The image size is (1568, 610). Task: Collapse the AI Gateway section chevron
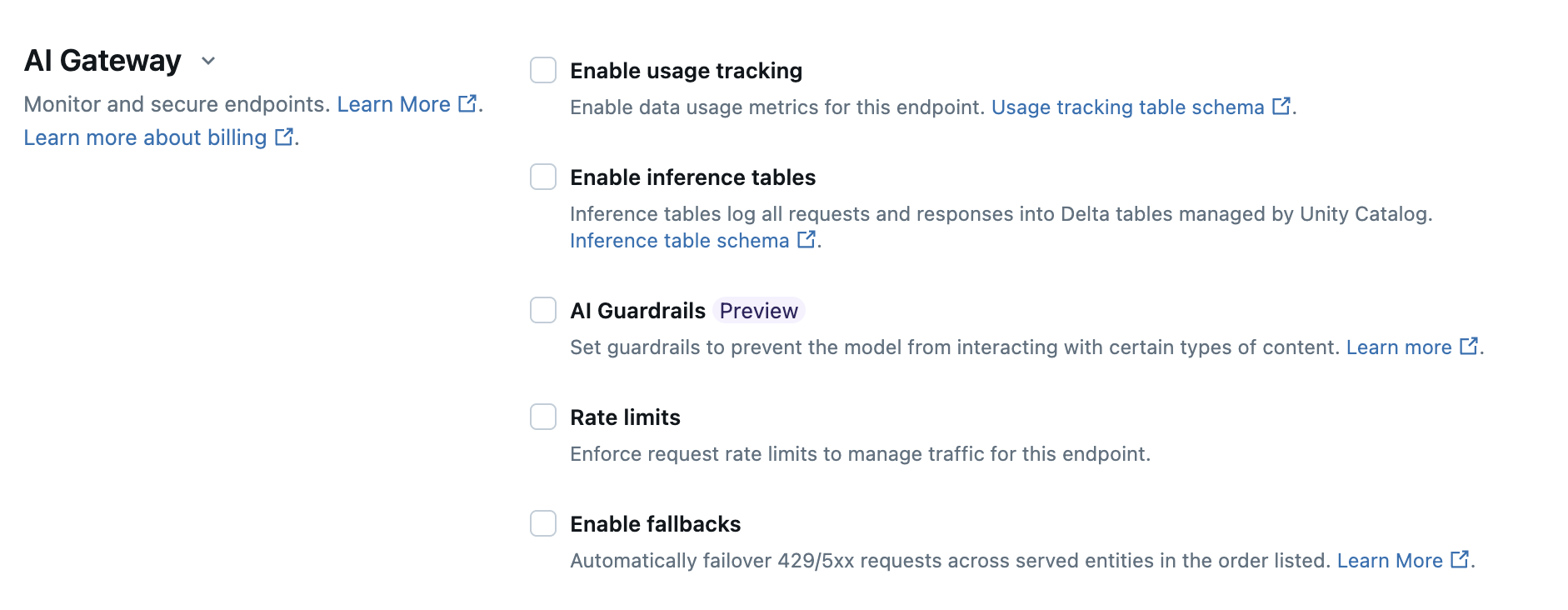click(x=208, y=61)
